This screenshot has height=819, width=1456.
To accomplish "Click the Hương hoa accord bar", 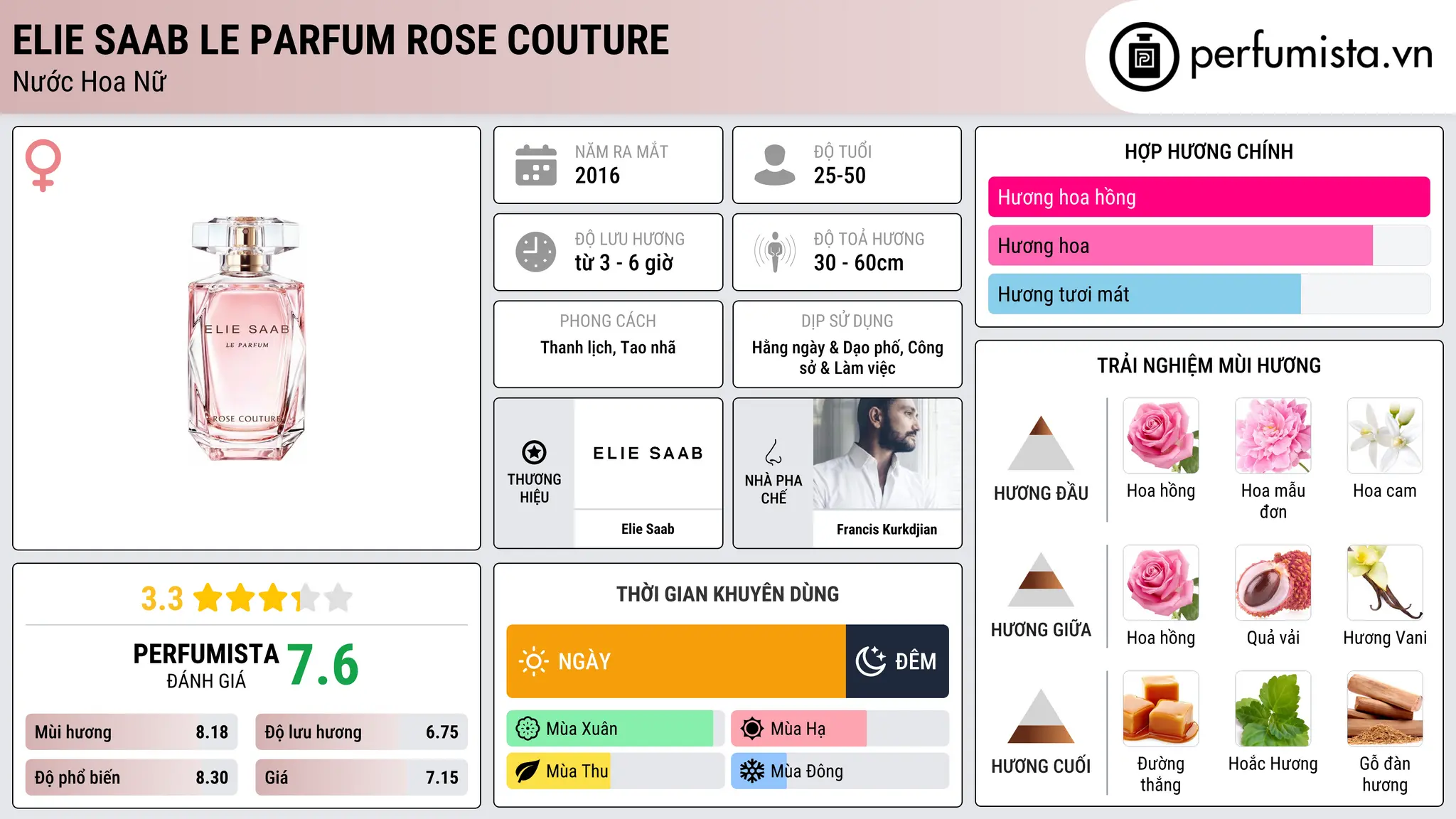I will coord(1209,245).
